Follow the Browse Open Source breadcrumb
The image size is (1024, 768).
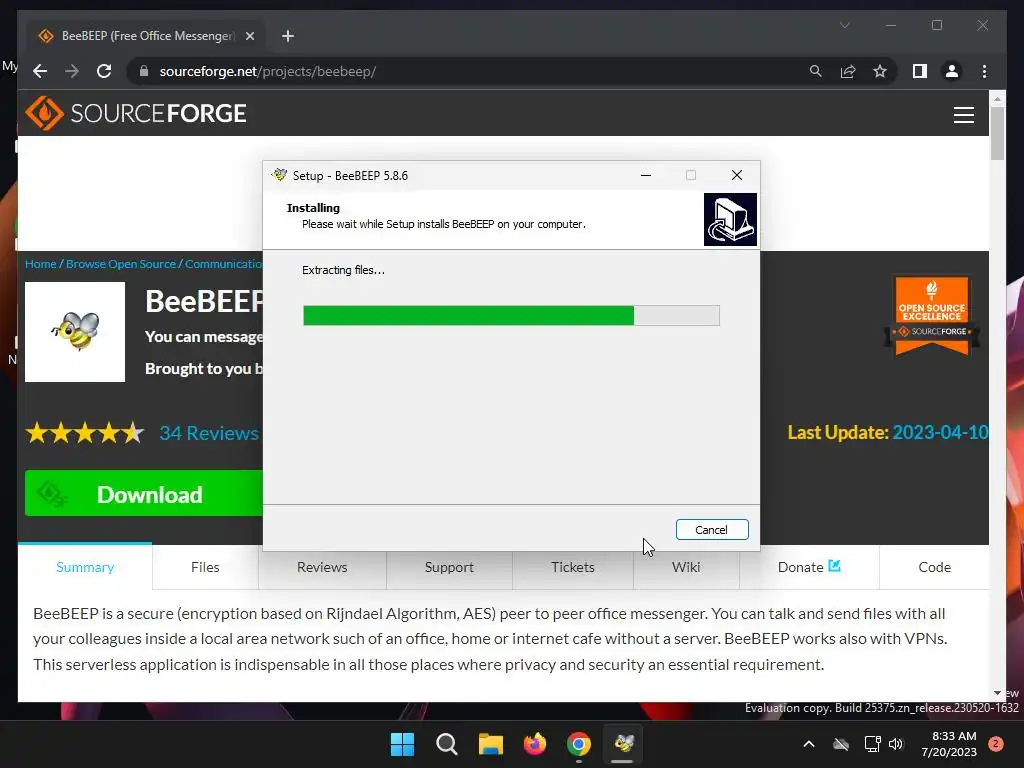pyautogui.click(x=121, y=264)
